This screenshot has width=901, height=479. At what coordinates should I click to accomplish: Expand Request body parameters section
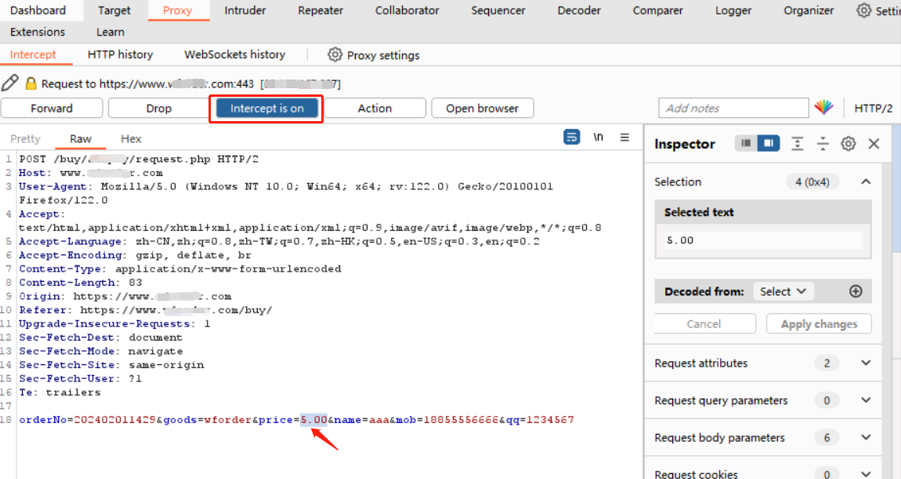(x=866, y=438)
